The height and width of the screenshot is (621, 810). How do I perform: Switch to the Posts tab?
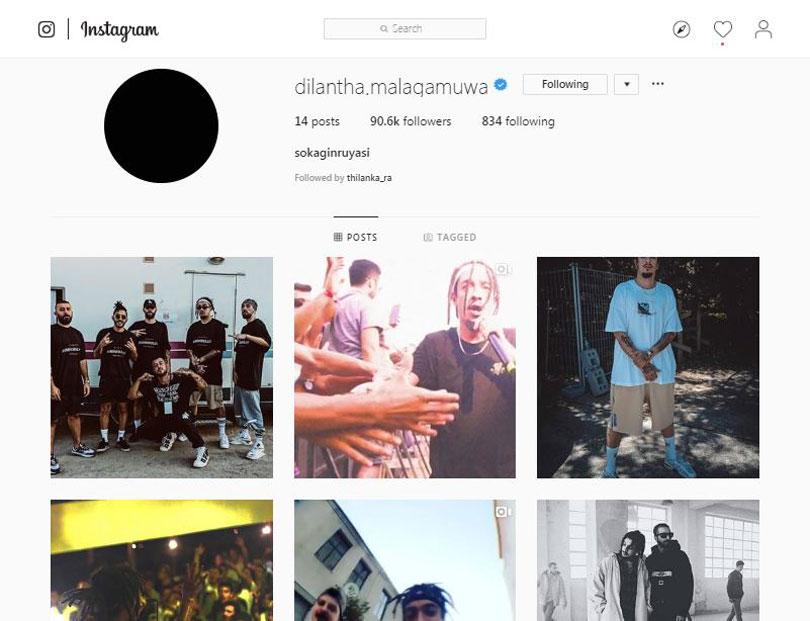(355, 237)
